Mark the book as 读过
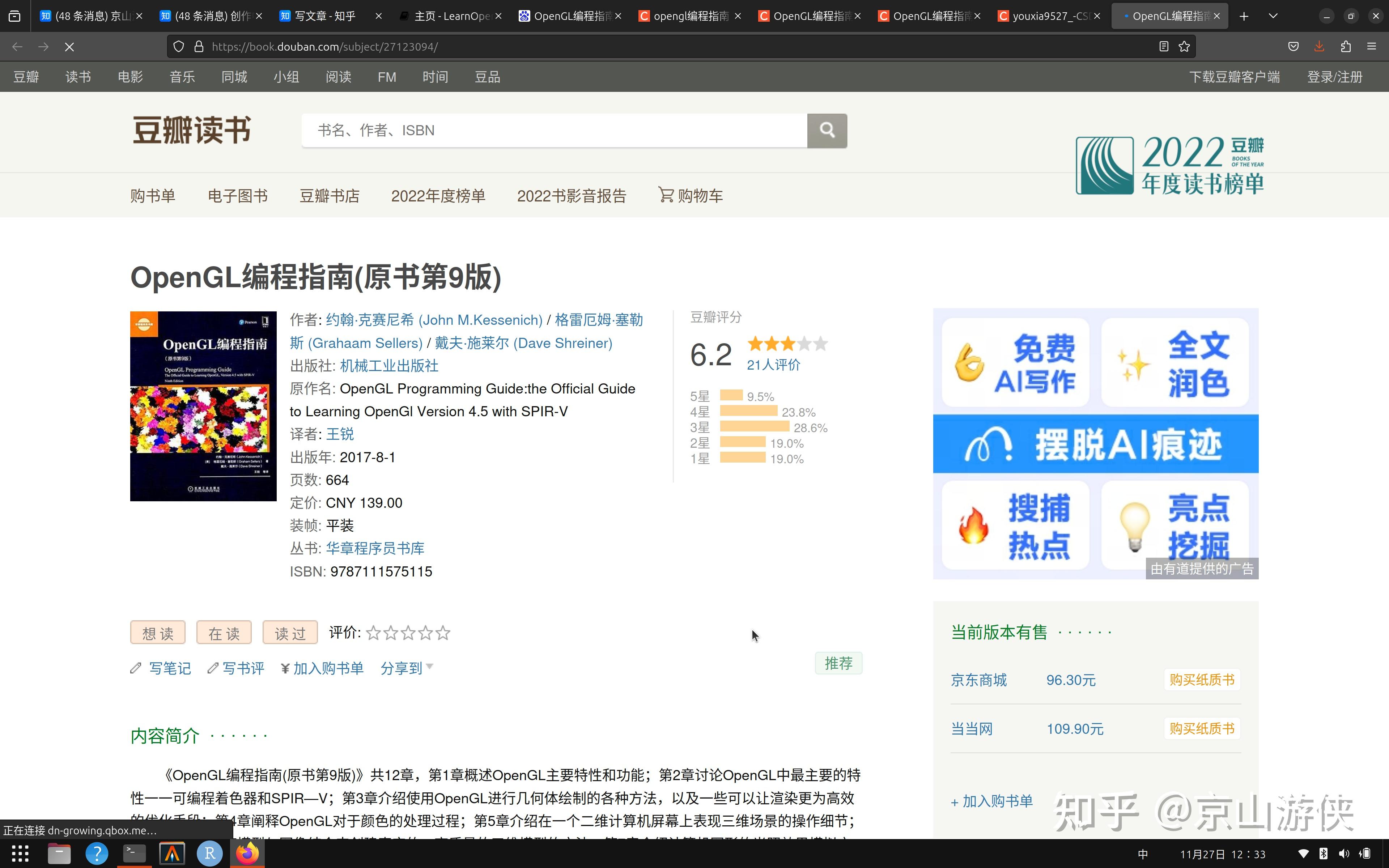The image size is (1389, 868). tap(290, 633)
